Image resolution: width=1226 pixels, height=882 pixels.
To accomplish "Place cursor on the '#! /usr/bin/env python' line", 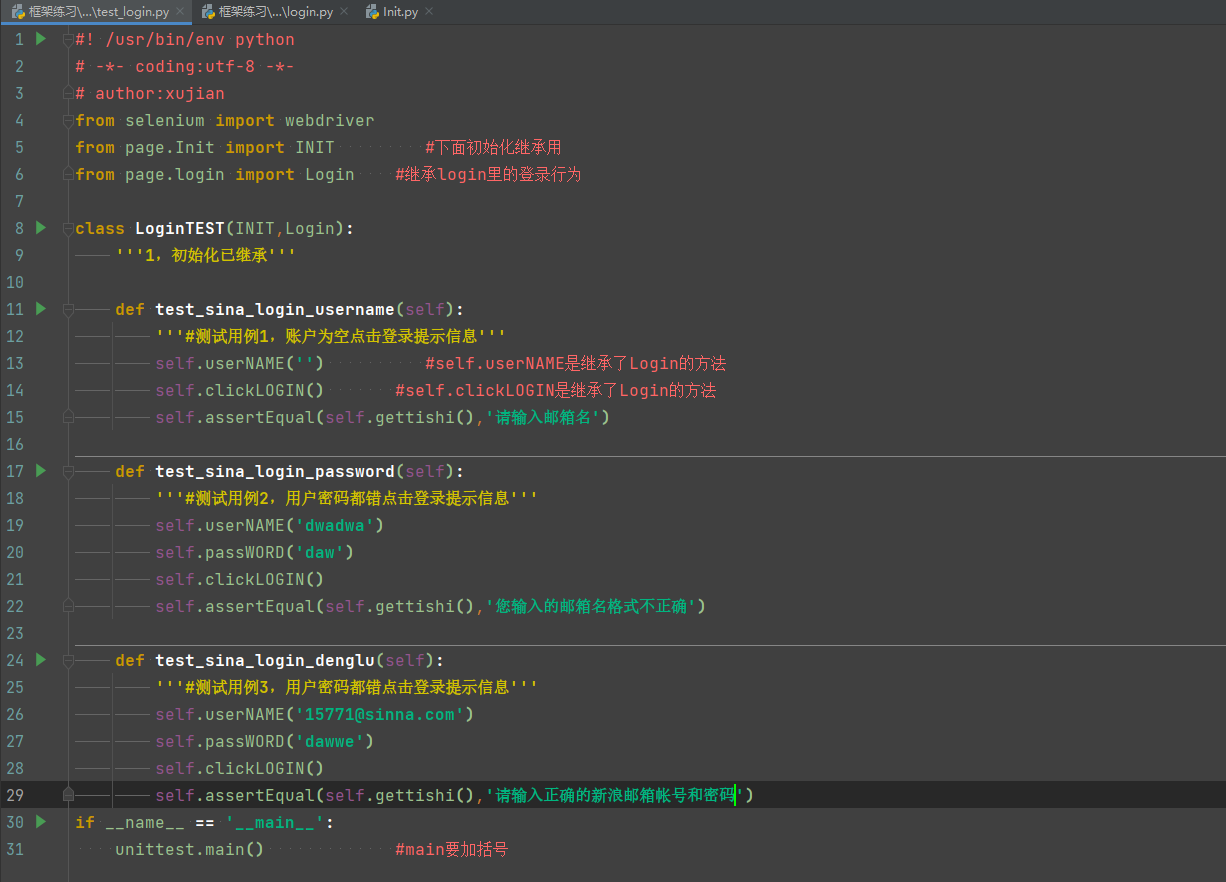I will coord(185,40).
